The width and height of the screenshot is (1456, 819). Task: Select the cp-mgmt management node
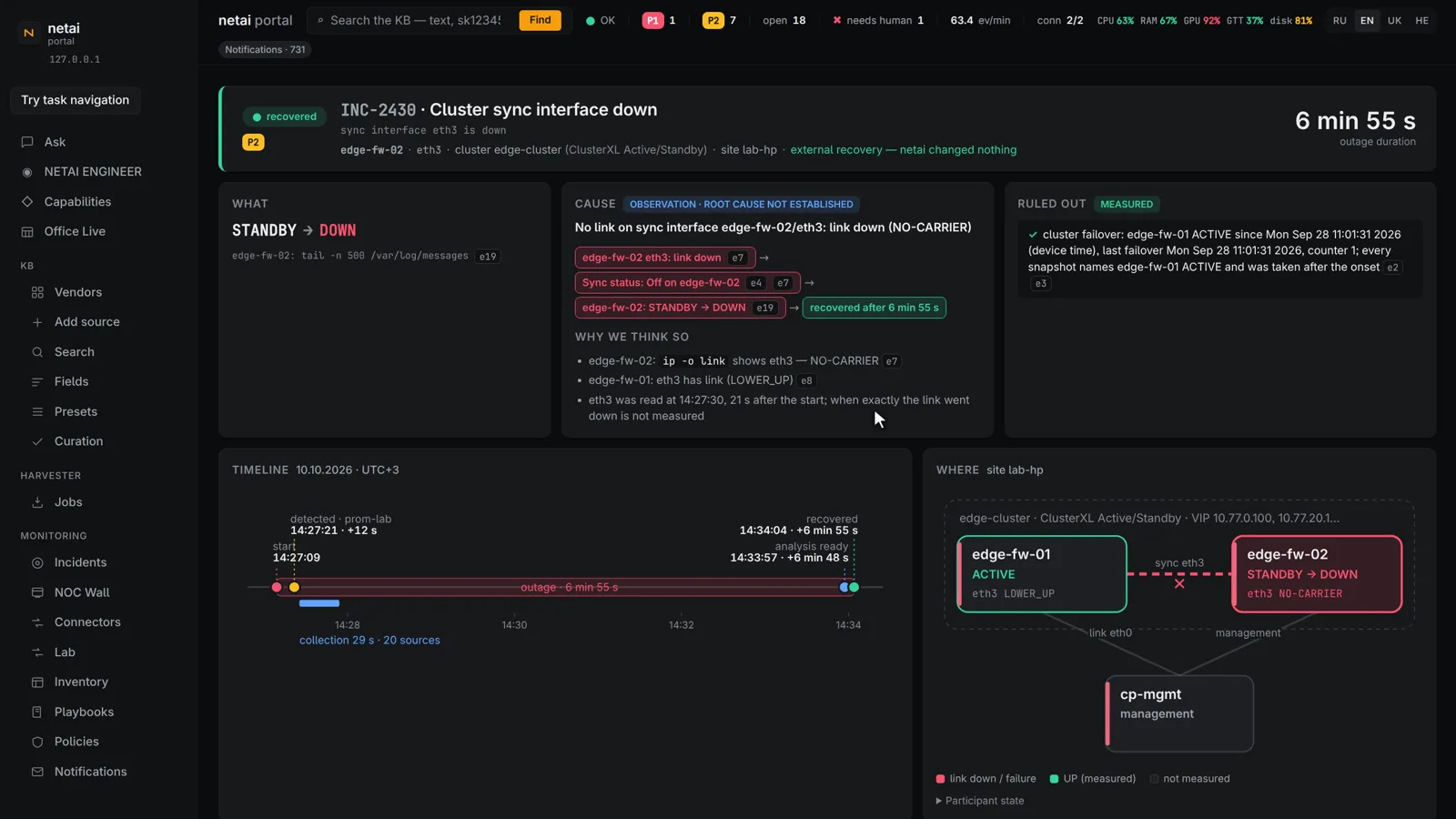tap(1179, 713)
